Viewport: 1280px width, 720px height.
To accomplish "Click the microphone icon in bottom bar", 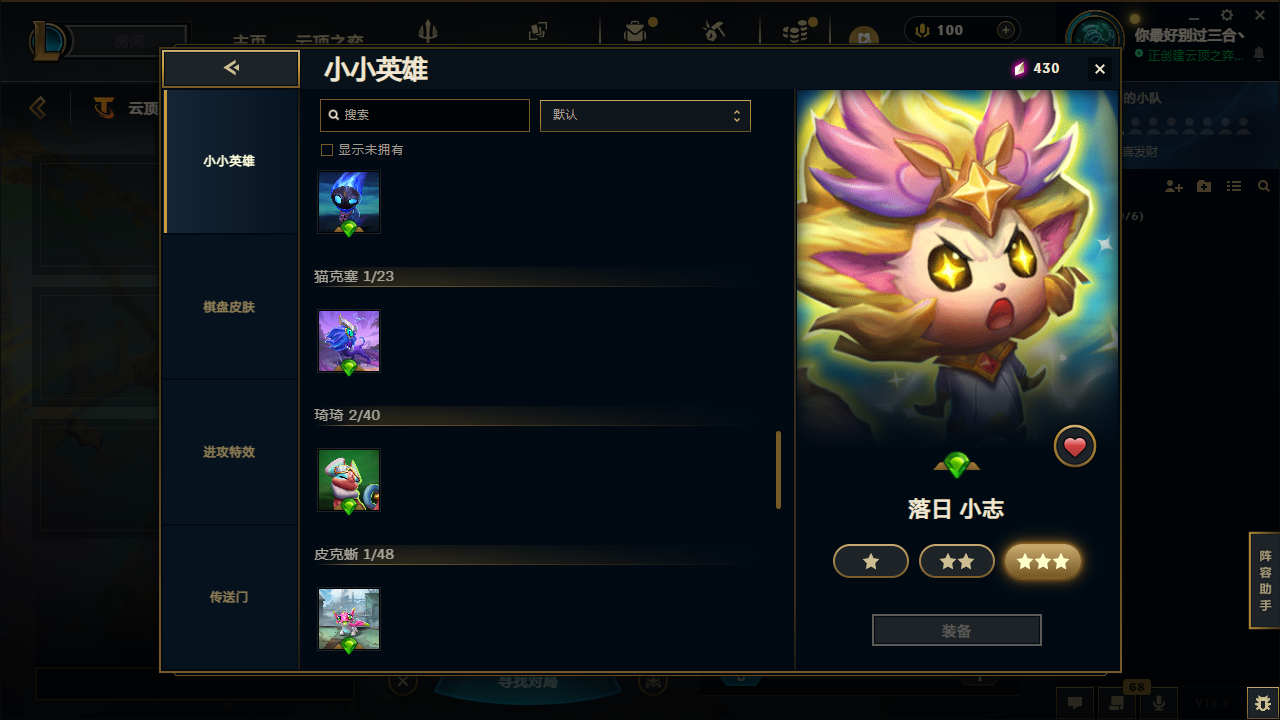I will 1158,703.
